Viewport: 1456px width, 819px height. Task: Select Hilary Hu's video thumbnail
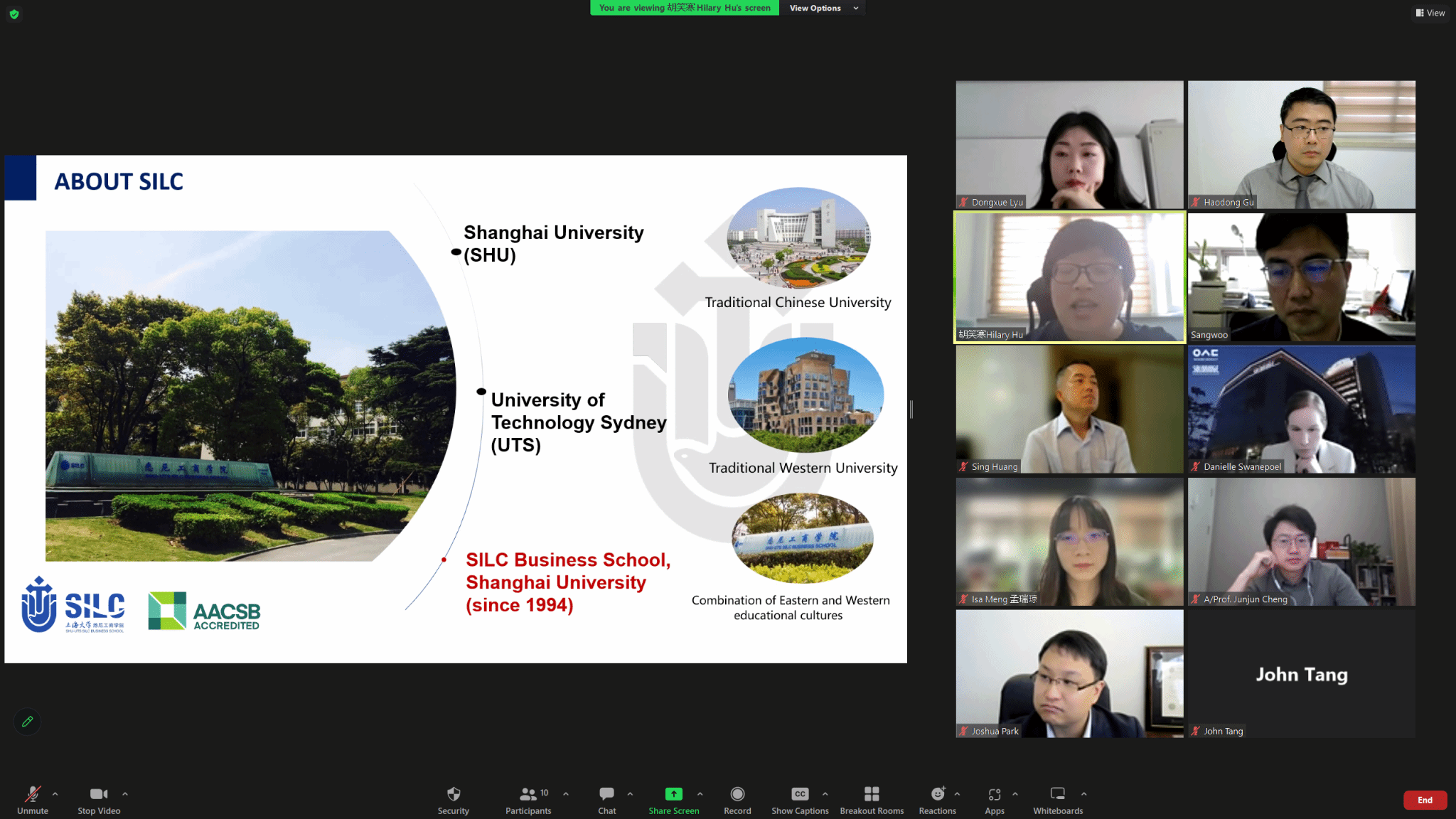pos(1069,277)
